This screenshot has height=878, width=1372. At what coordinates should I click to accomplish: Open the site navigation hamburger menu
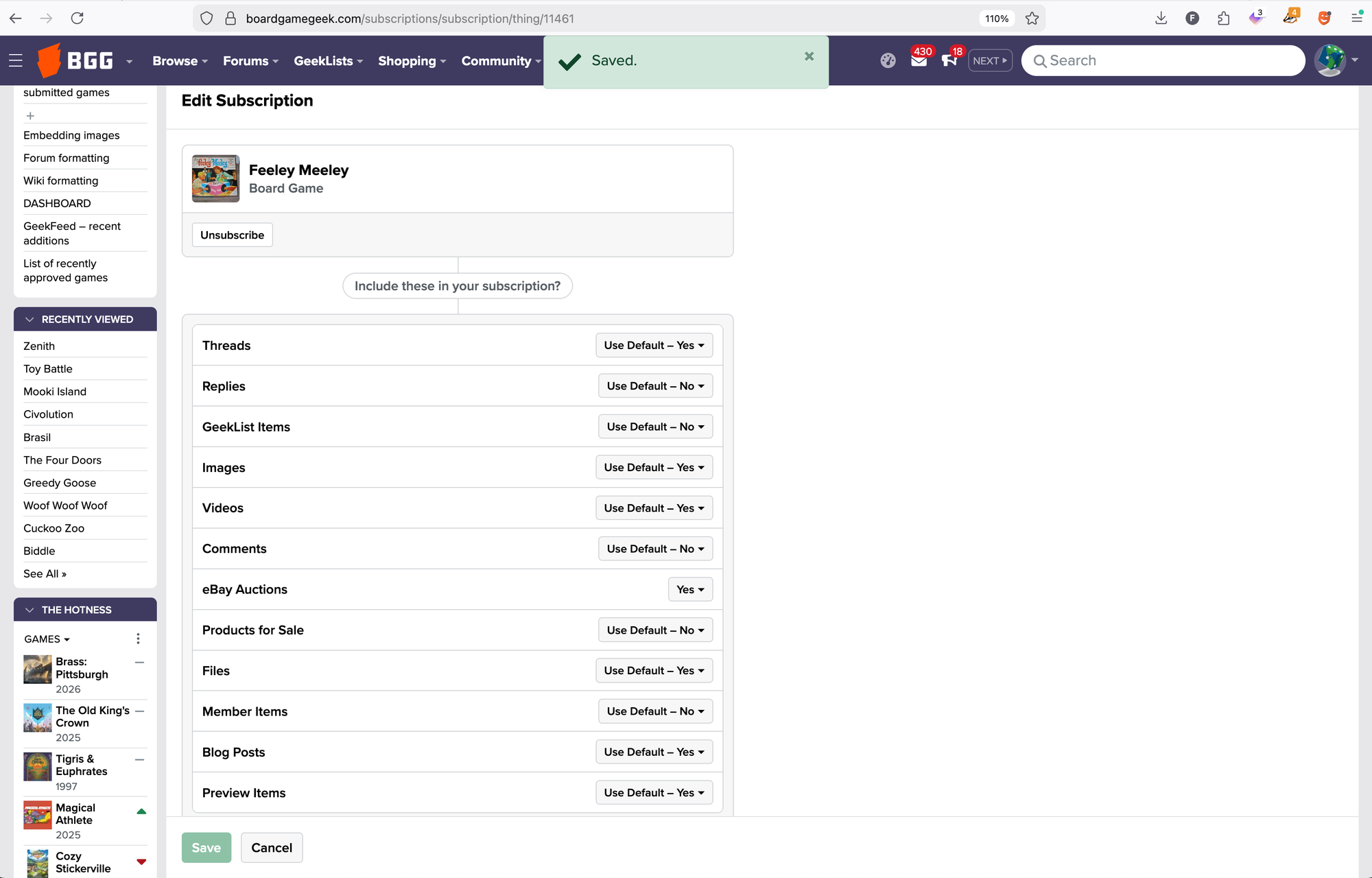click(x=15, y=60)
